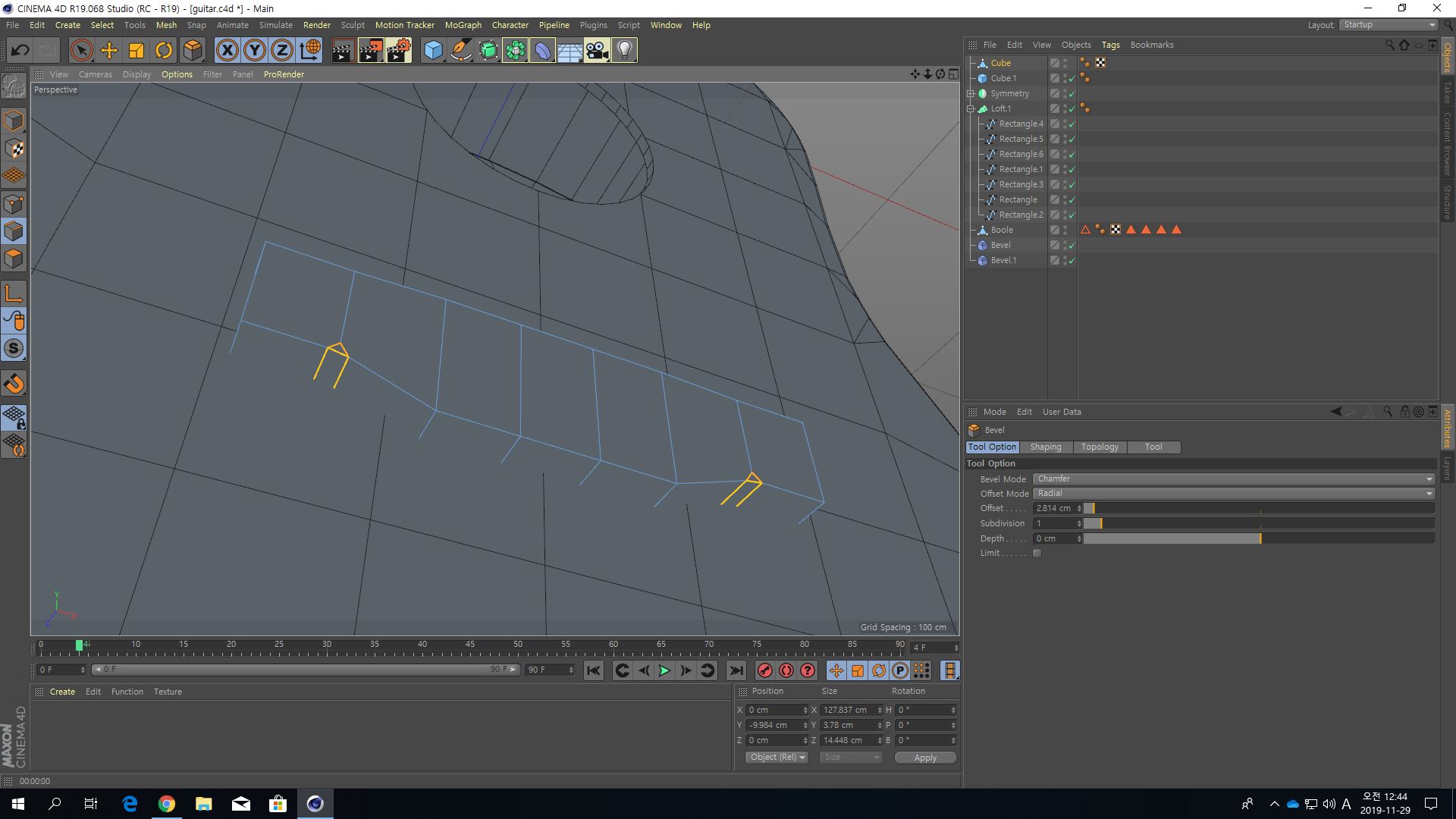1456x819 pixels.
Task: Toggle the Y axis lock
Action: 255,50
